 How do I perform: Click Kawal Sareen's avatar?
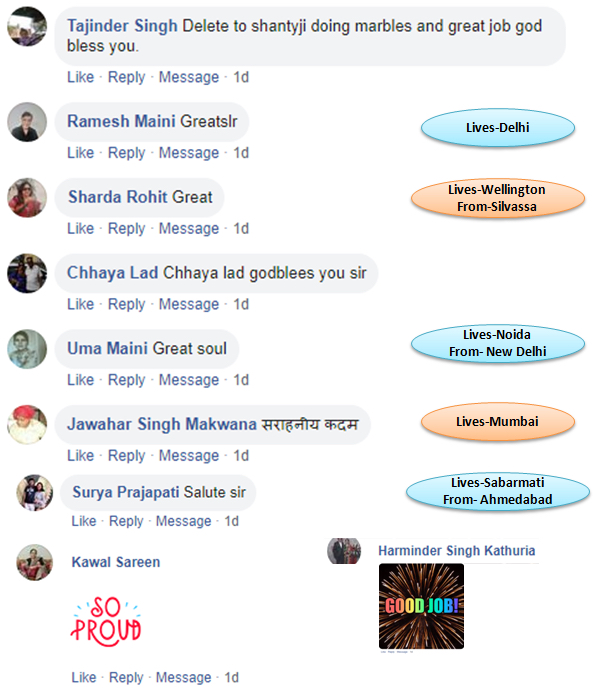click(x=35, y=562)
